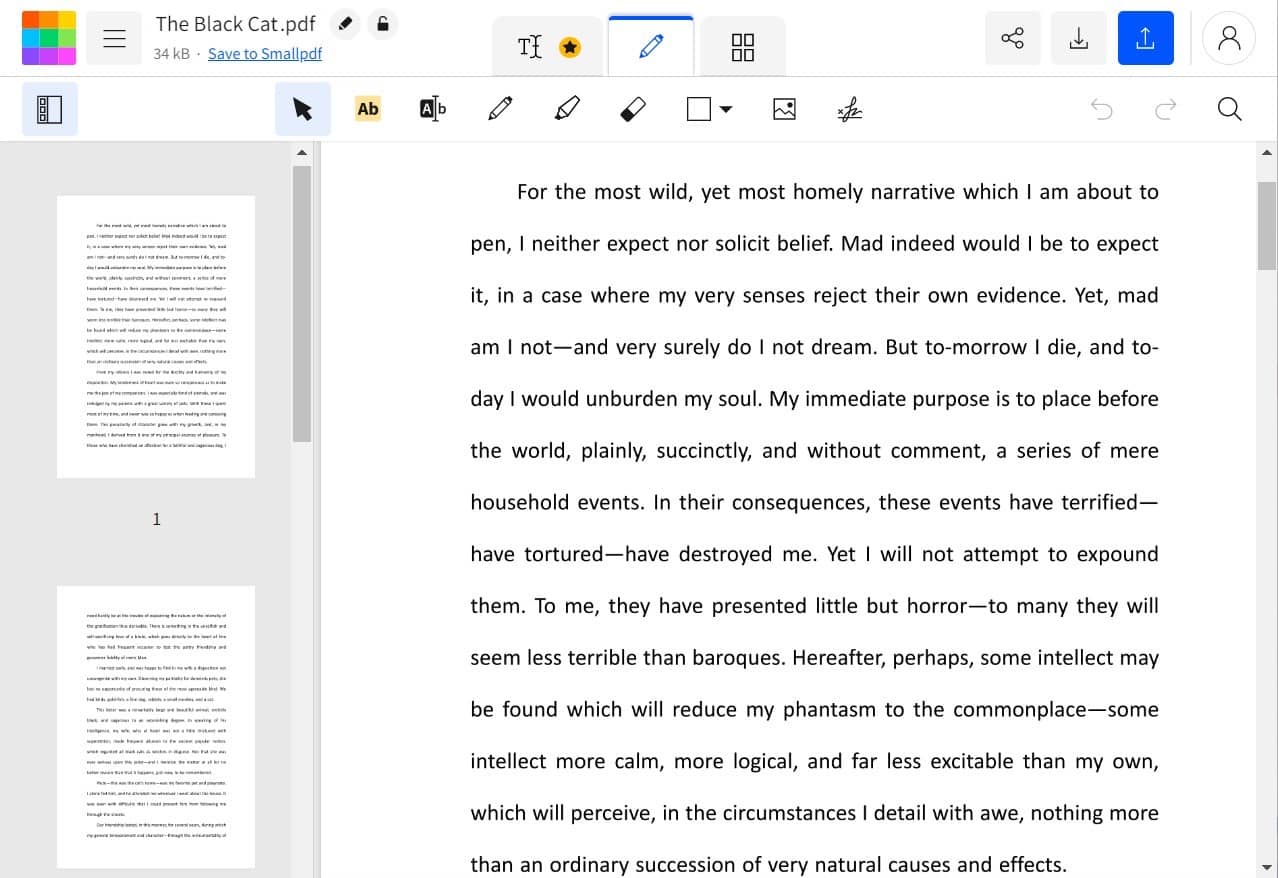Toggle the page thumbnails sidebar
1278x878 pixels.
tap(50, 109)
